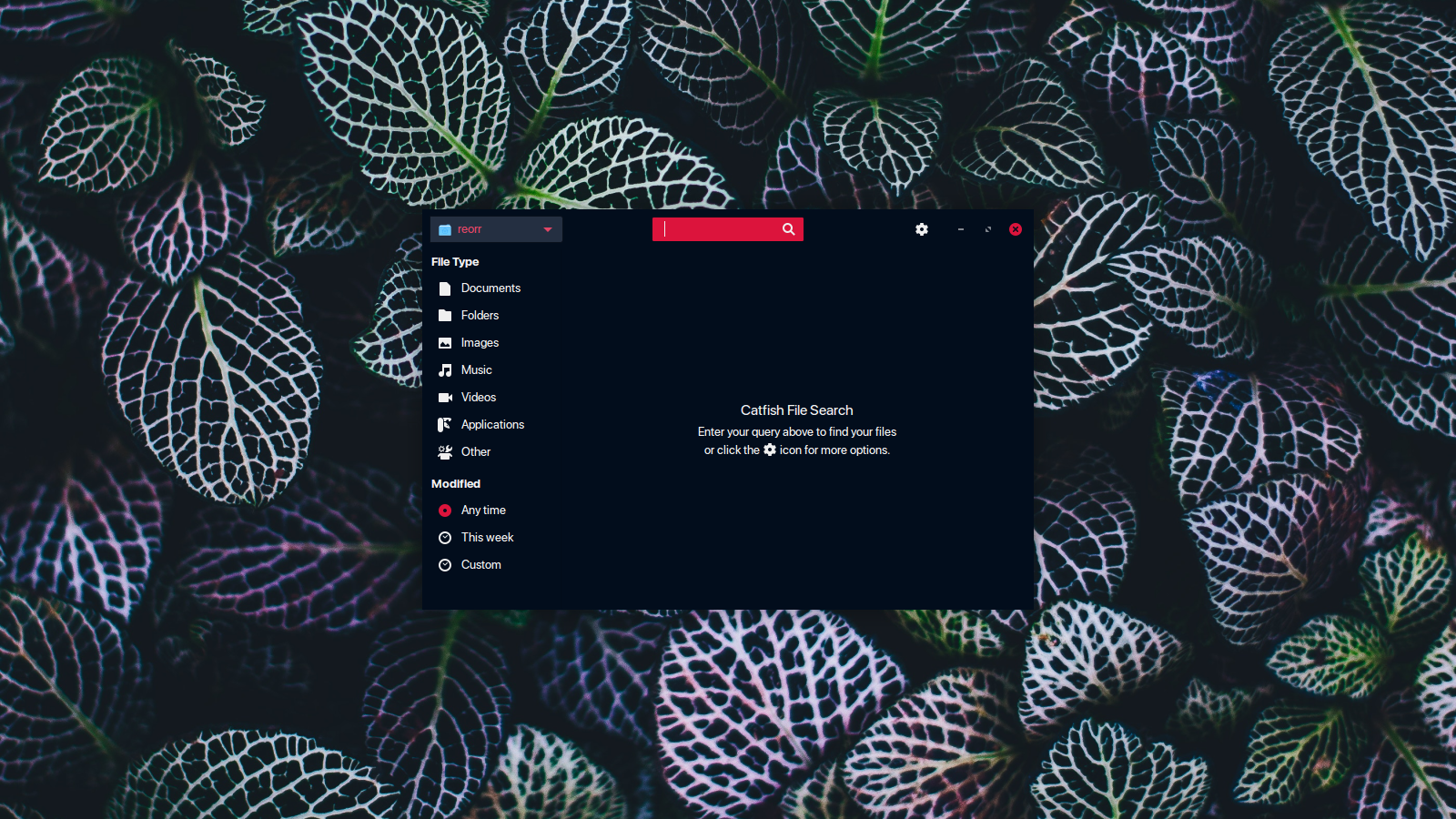Click the File Type section heading
The width and height of the screenshot is (1456, 819).
pyautogui.click(x=455, y=262)
